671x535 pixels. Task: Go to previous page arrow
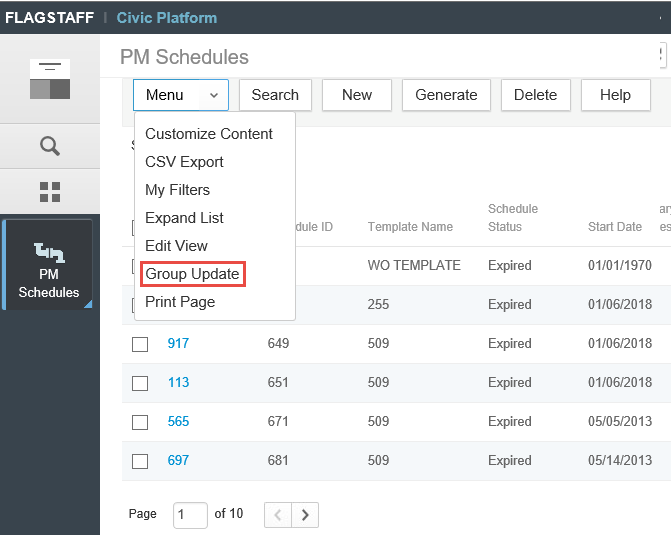click(x=278, y=515)
